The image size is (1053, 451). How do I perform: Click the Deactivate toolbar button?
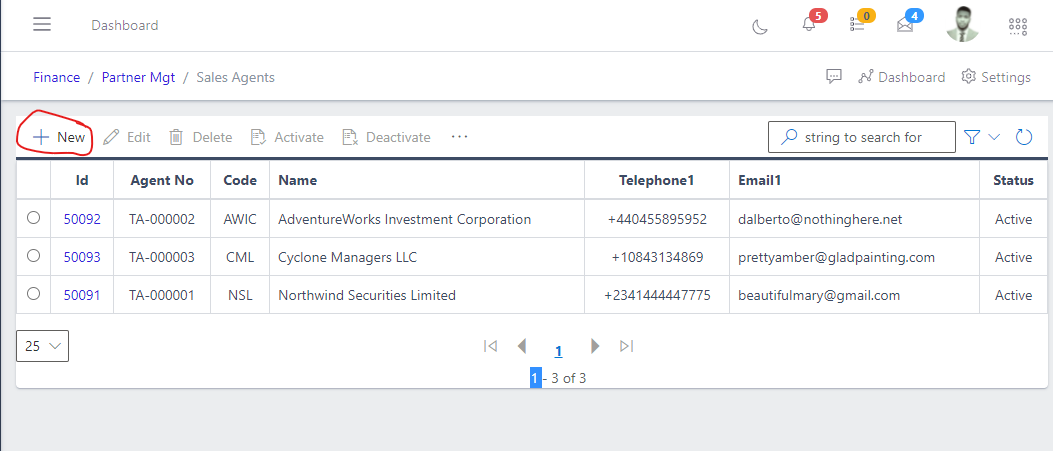[386, 137]
